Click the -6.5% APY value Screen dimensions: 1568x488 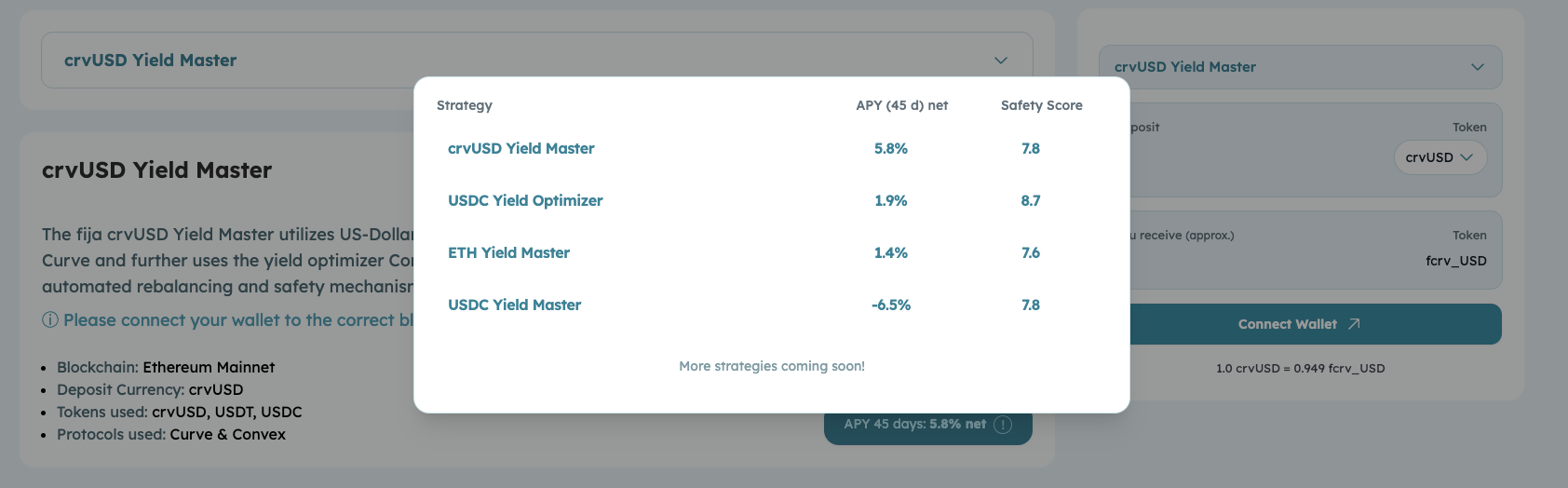[891, 305]
